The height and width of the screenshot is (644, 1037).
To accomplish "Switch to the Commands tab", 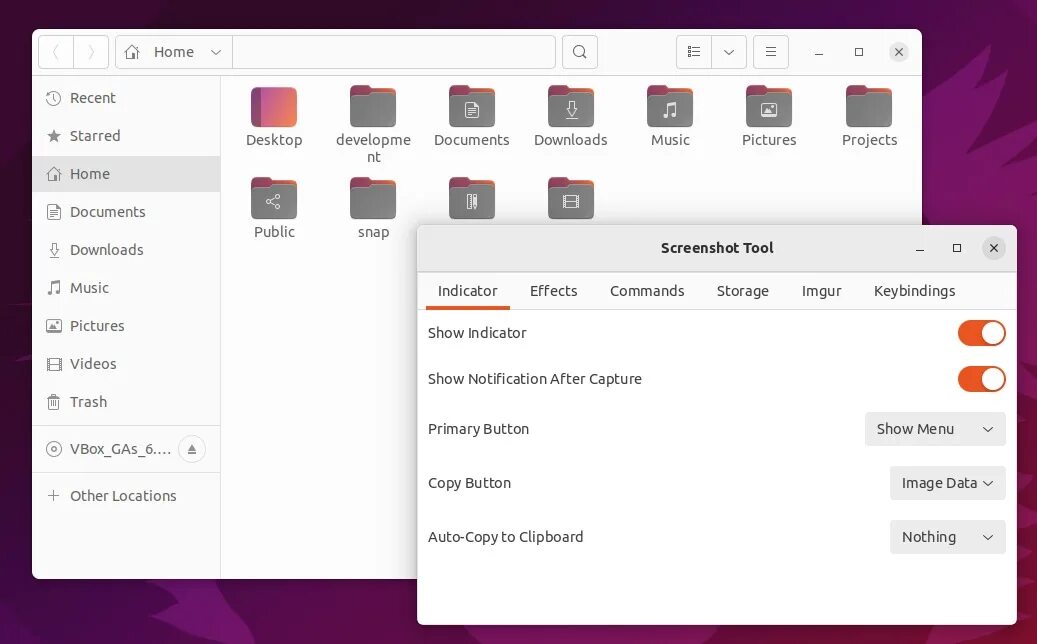I will click(647, 292).
